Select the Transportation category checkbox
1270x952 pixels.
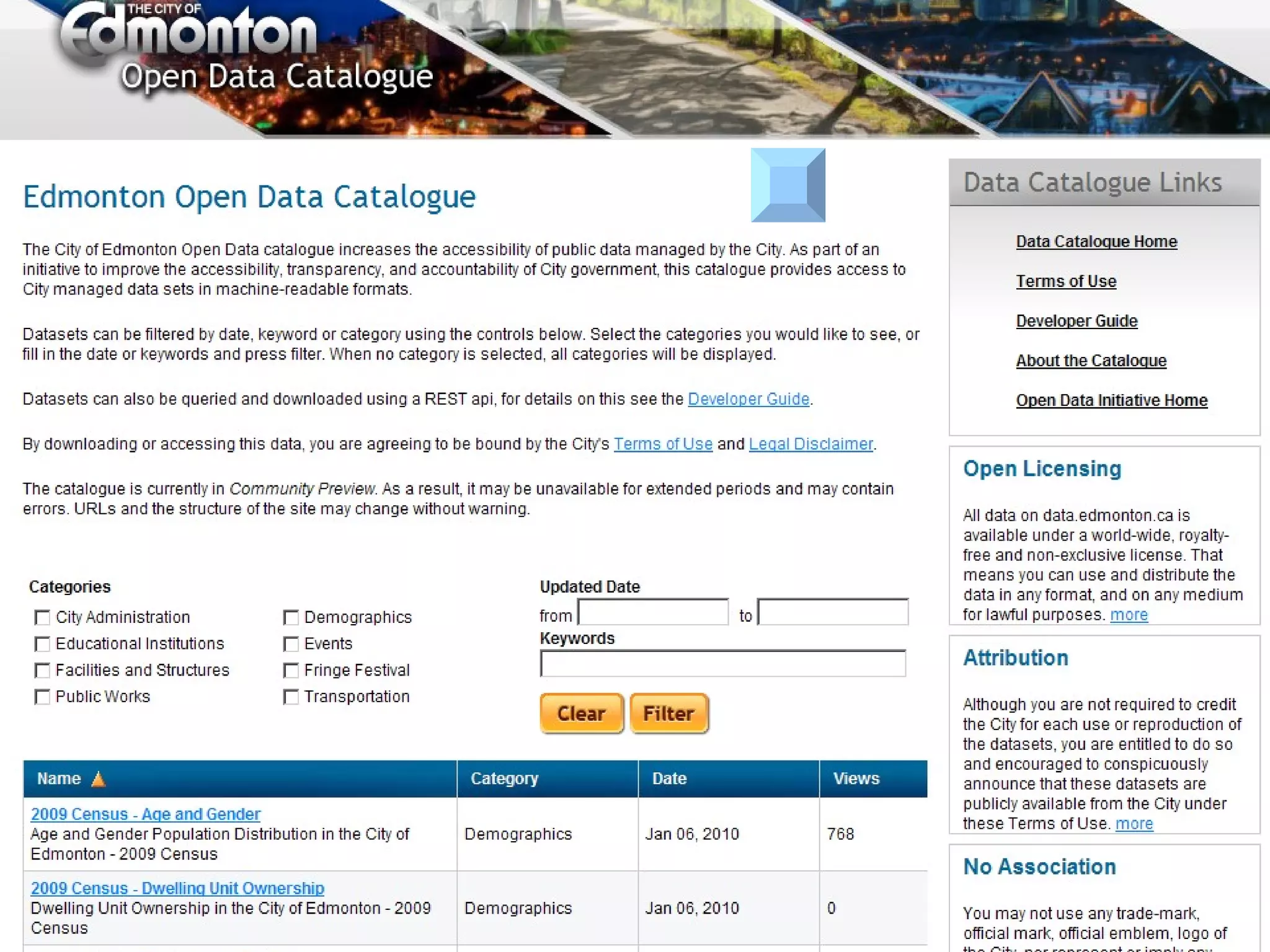click(291, 697)
